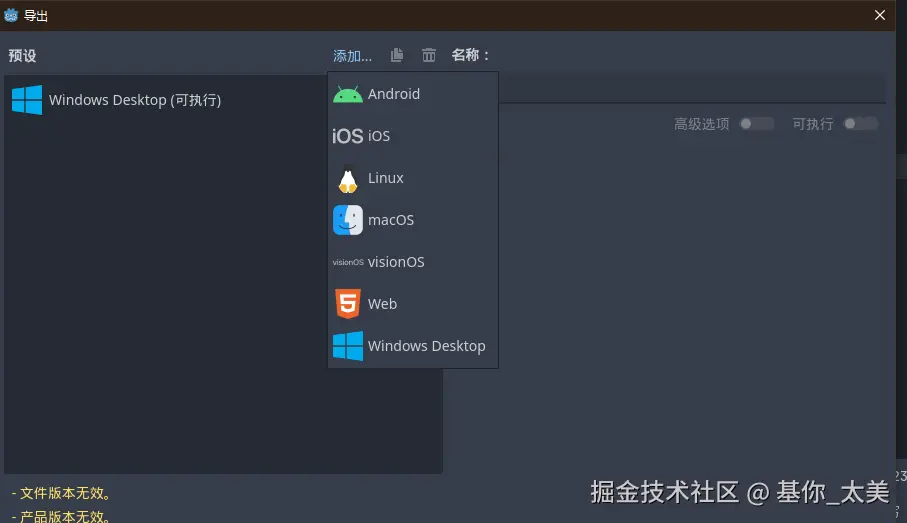Open the 添加... add preset menu
Screen dimensions: 907x523
(352, 56)
